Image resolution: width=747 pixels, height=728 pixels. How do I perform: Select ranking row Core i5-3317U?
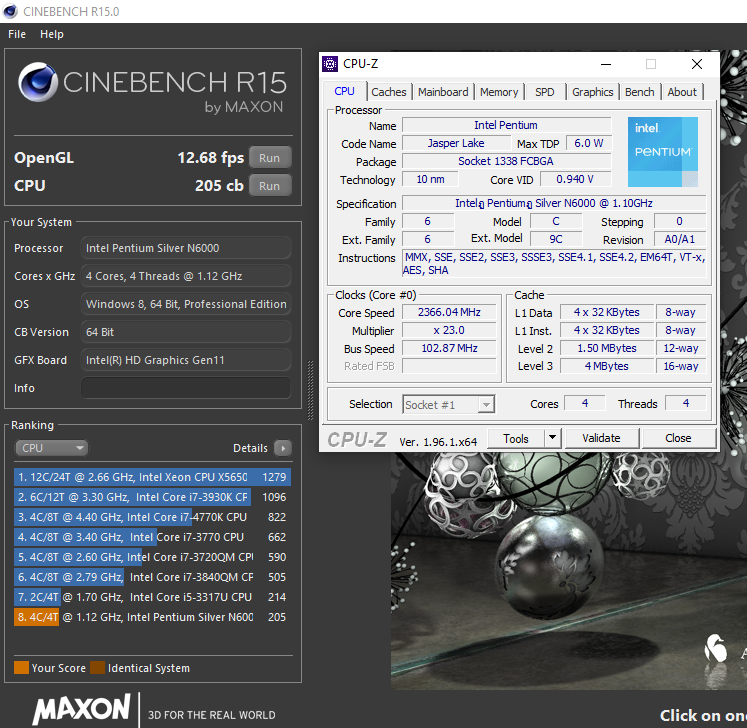tap(152, 597)
